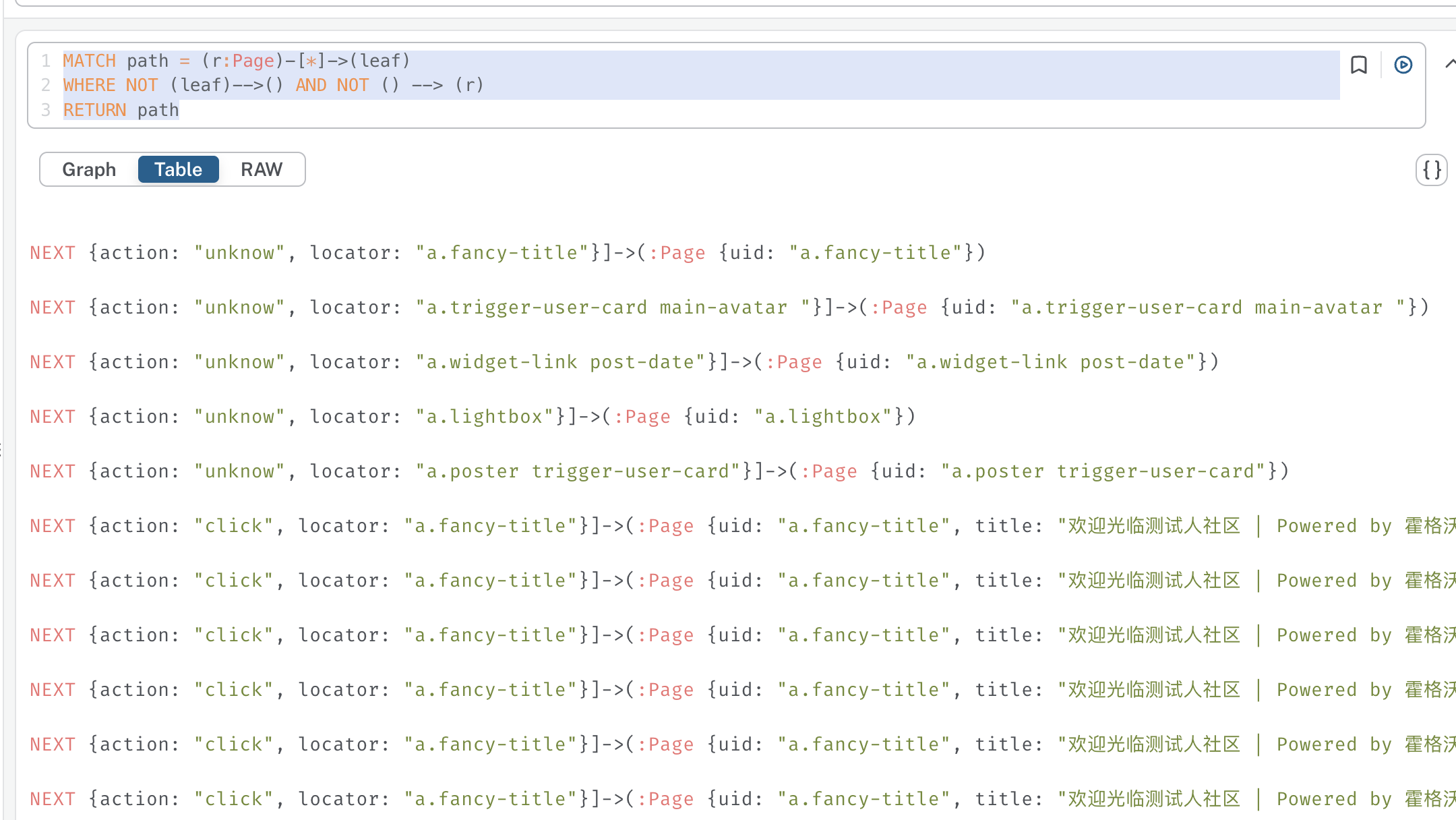Run the Cypher query

[1403, 65]
